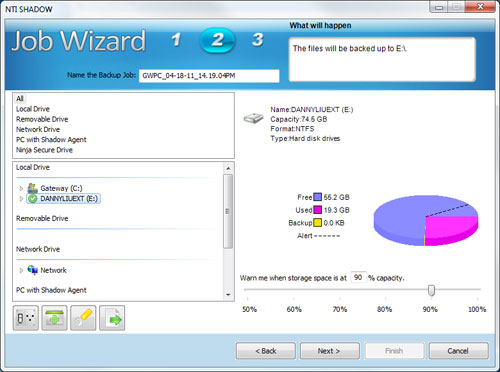Click the Name the Backup Job field

pos(209,76)
